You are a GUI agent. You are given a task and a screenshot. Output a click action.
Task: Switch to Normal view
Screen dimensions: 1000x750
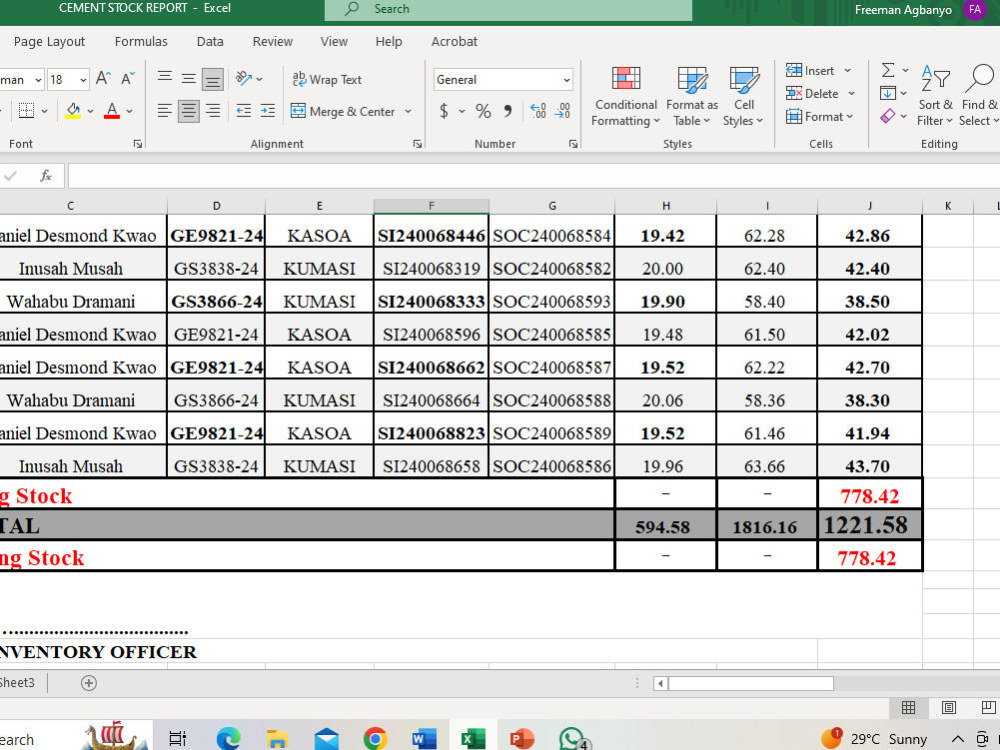click(908, 707)
